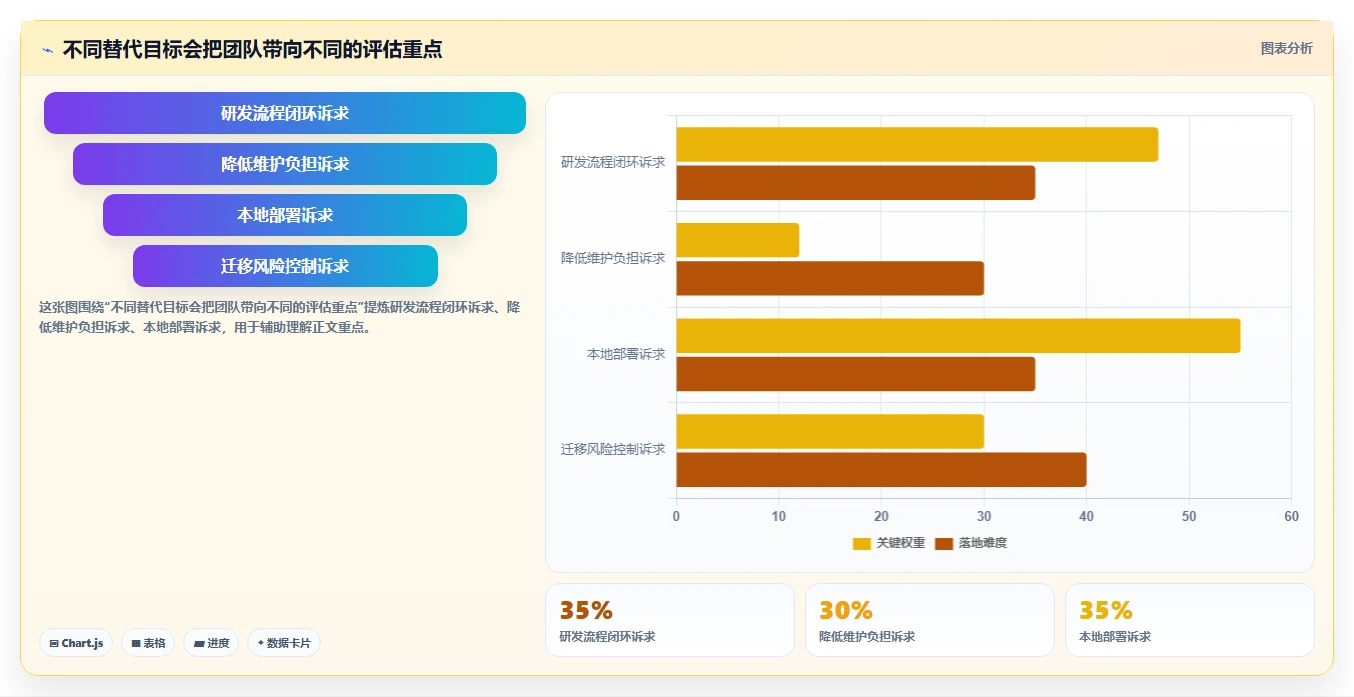
Task: Click the 数据卡片 tag chip
Action: pos(284,643)
